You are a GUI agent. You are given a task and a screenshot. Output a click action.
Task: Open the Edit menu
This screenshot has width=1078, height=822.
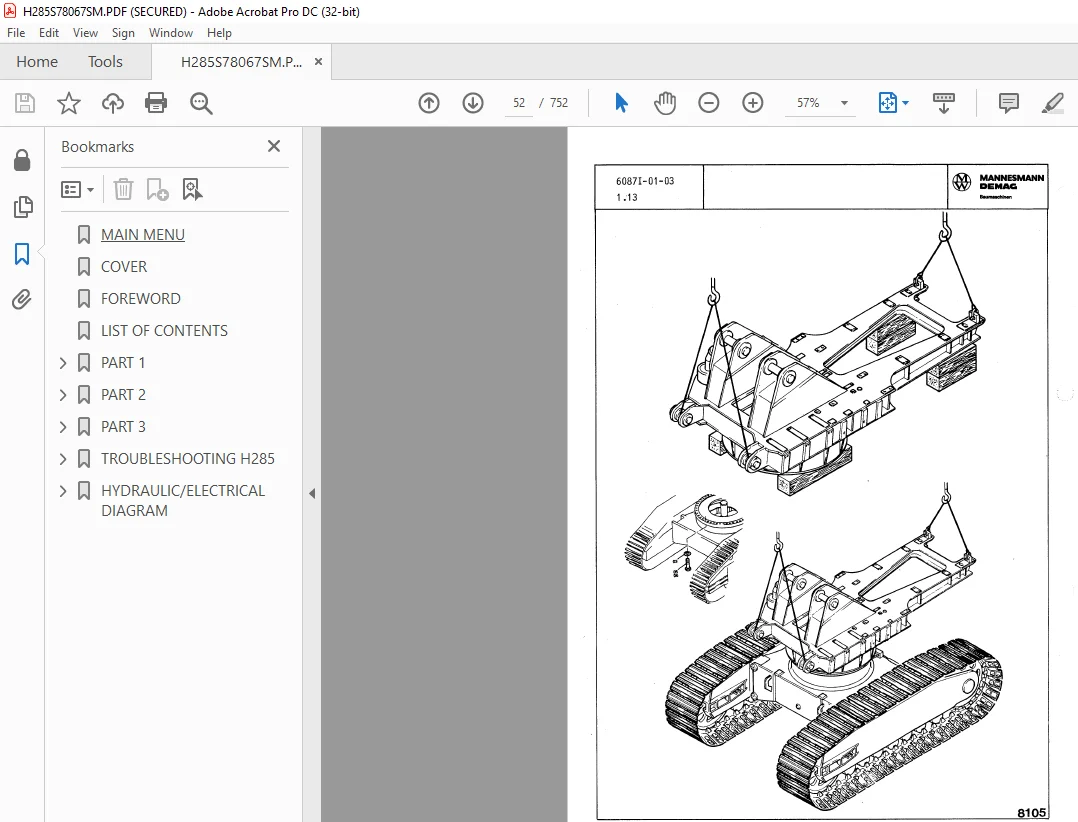pyautogui.click(x=49, y=32)
